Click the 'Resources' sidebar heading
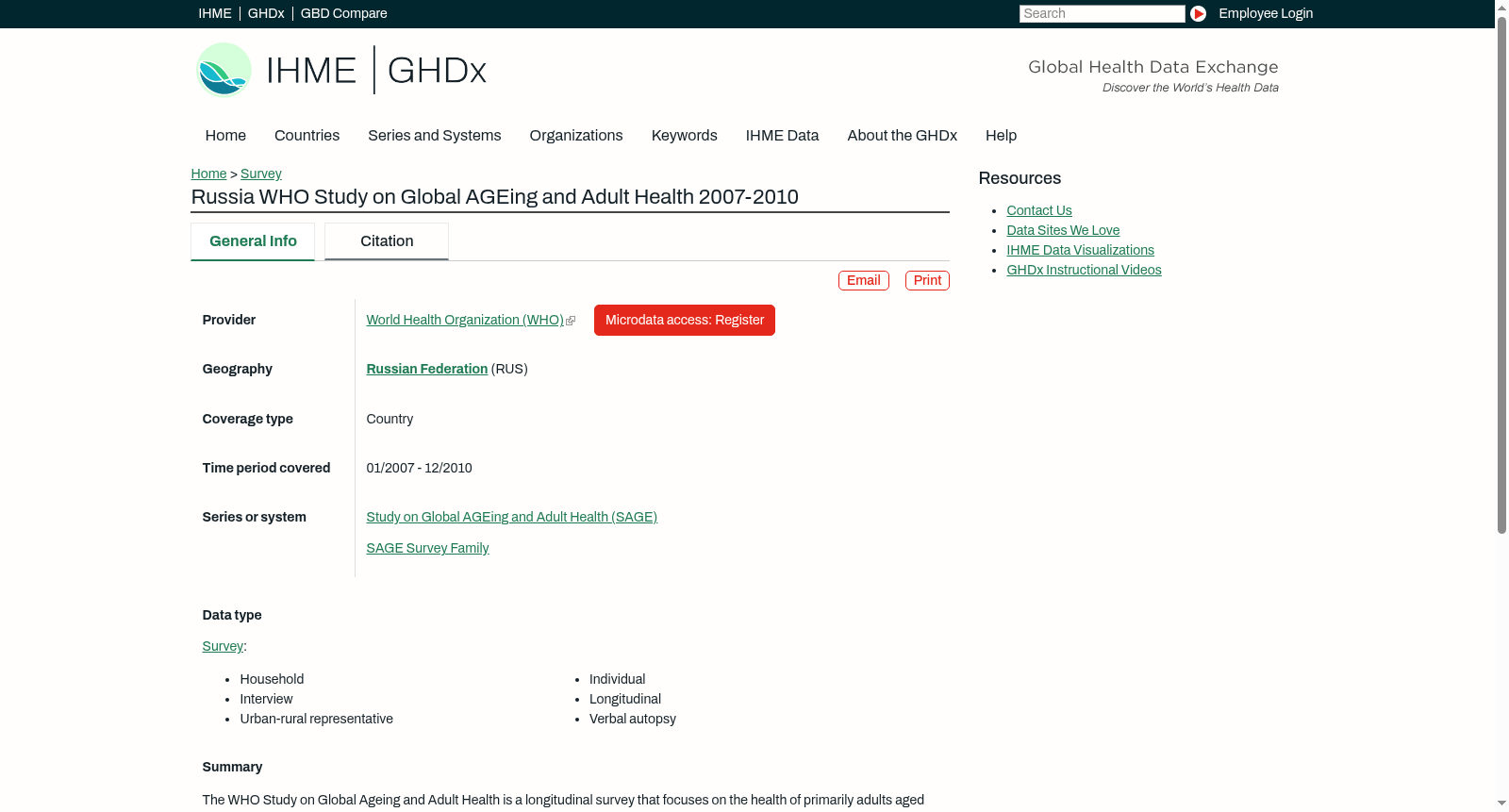The height and width of the screenshot is (812, 1509). pyautogui.click(x=1020, y=179)
